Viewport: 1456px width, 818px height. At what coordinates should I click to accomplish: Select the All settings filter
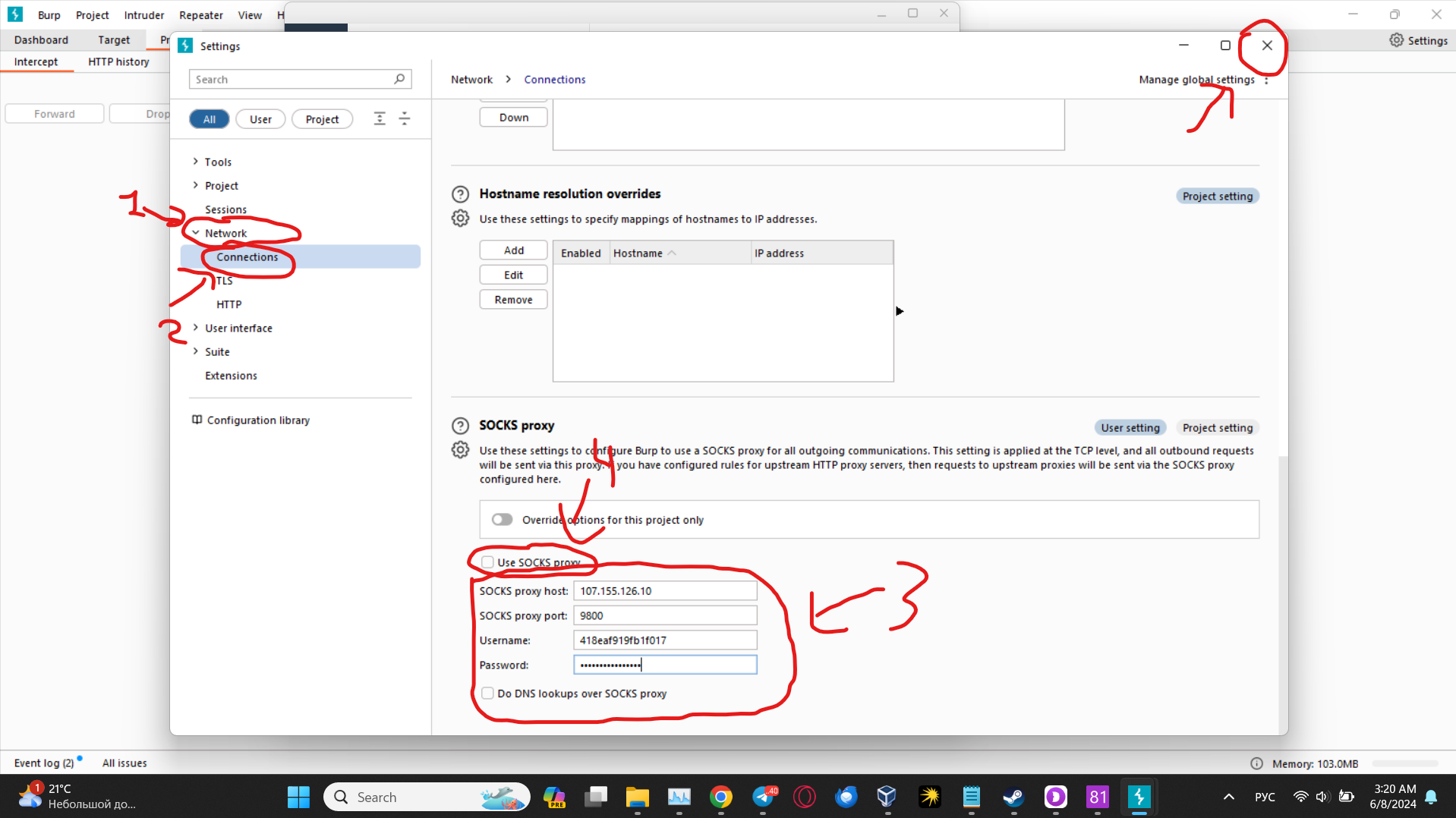[x=210, y=119]
